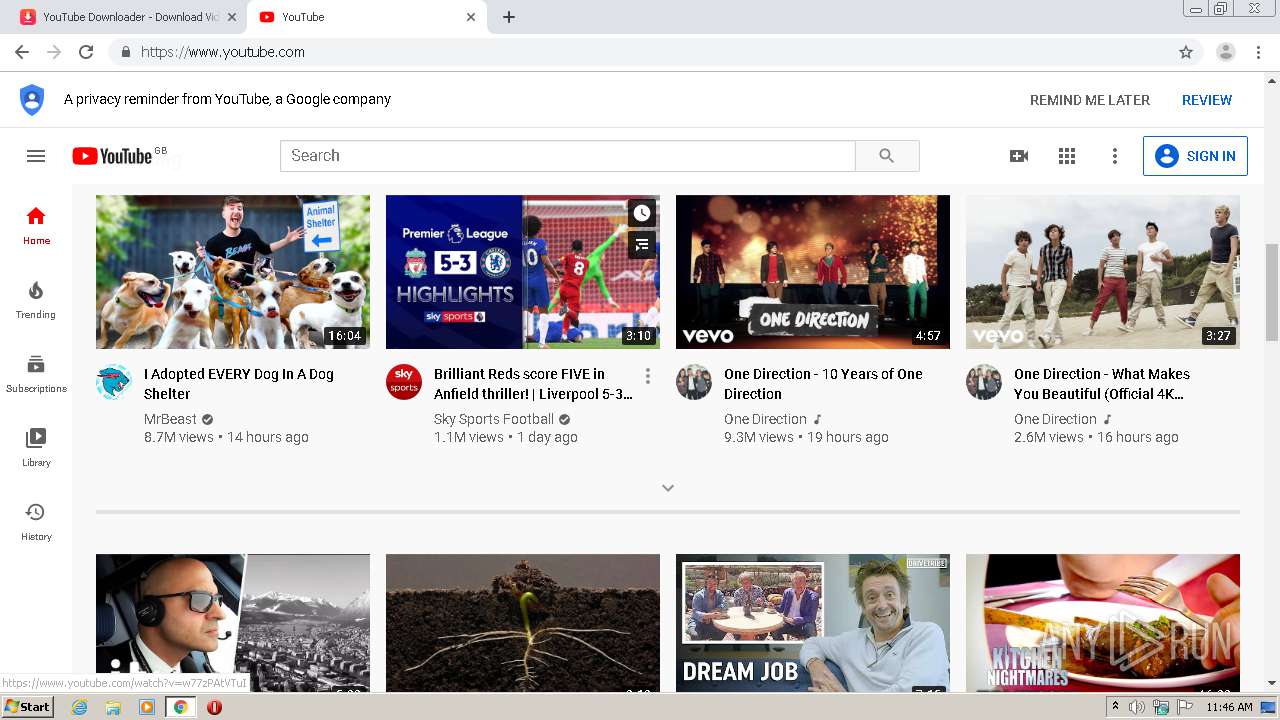Screen dimensions: 1280x720
Task: Close the YouTube Downloader tab
Action: pyautogui.click(x=232, y=17)
